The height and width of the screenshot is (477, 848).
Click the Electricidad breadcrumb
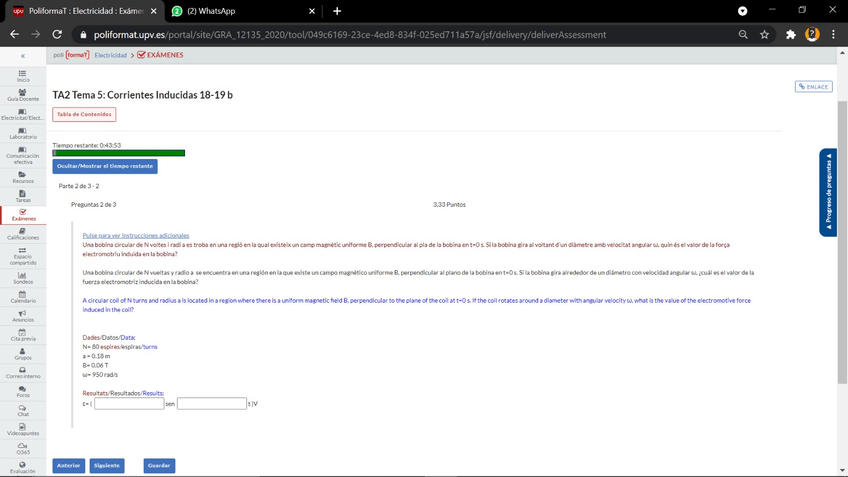(x=110, y=55)
